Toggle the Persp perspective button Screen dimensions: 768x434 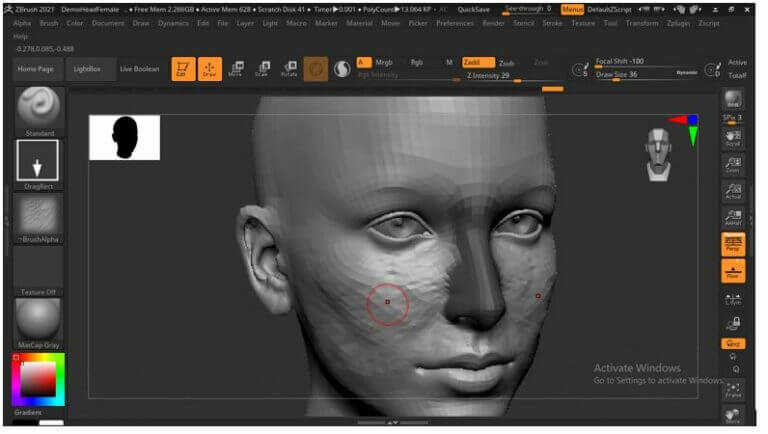tap(733, 244)
